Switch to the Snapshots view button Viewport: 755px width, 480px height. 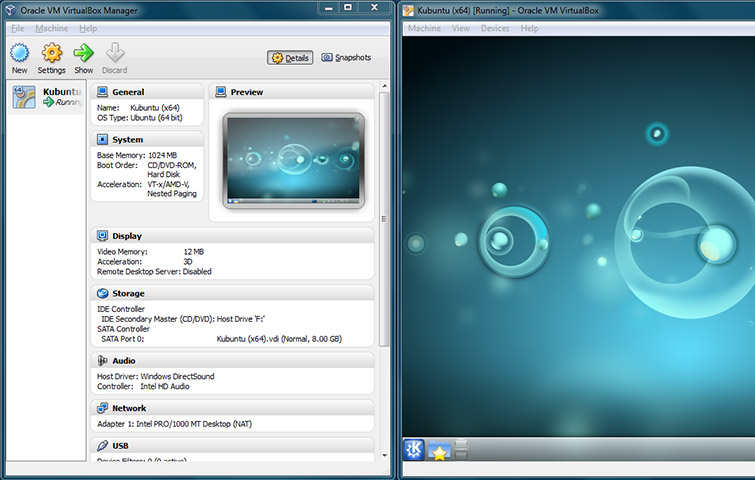click(346, 58)
